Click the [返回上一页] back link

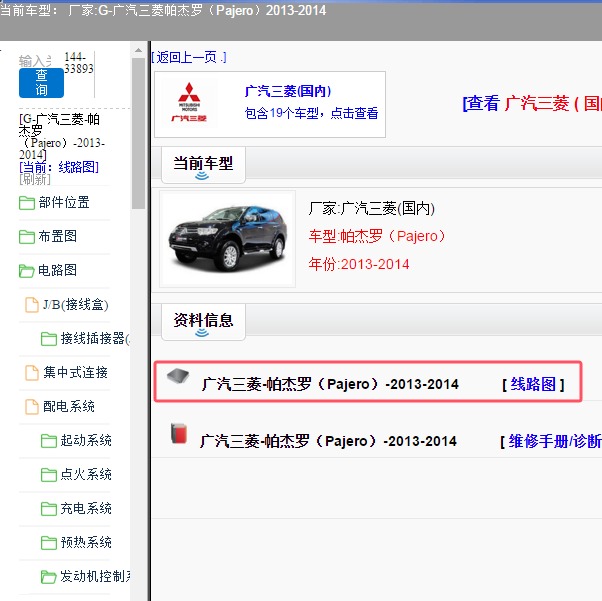189,58
